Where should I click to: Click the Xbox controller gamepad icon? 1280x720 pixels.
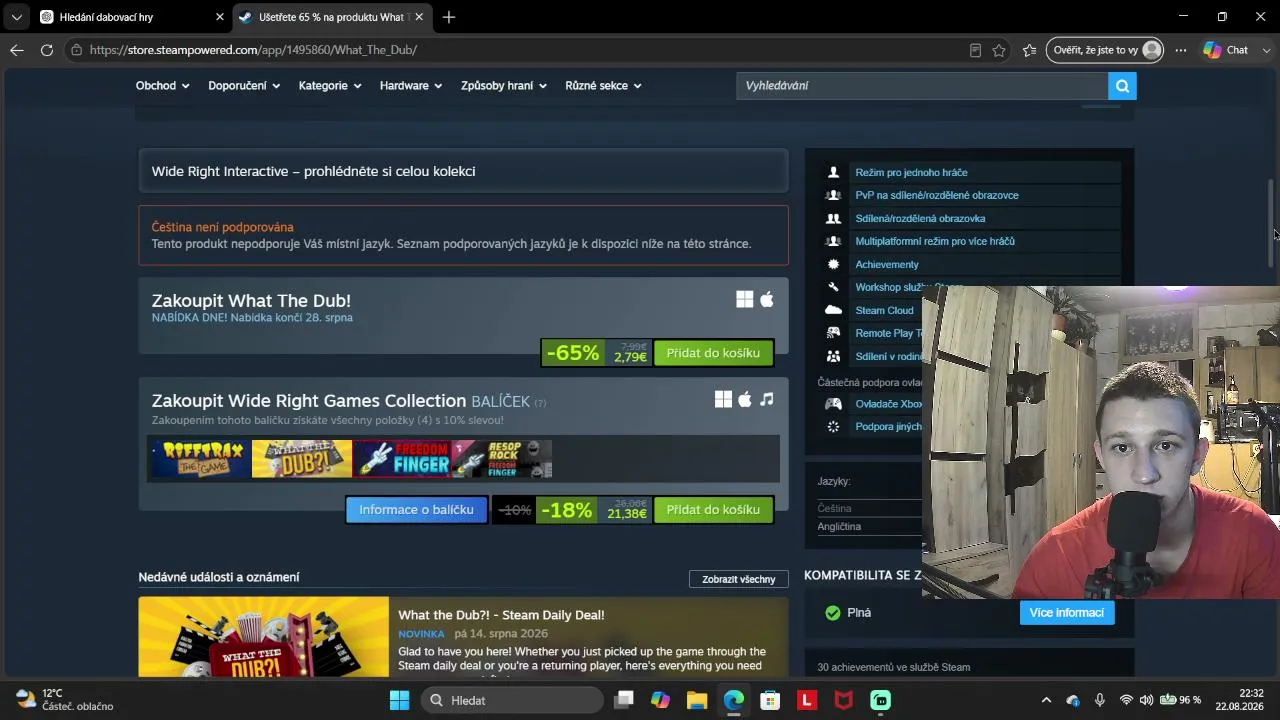833,404
